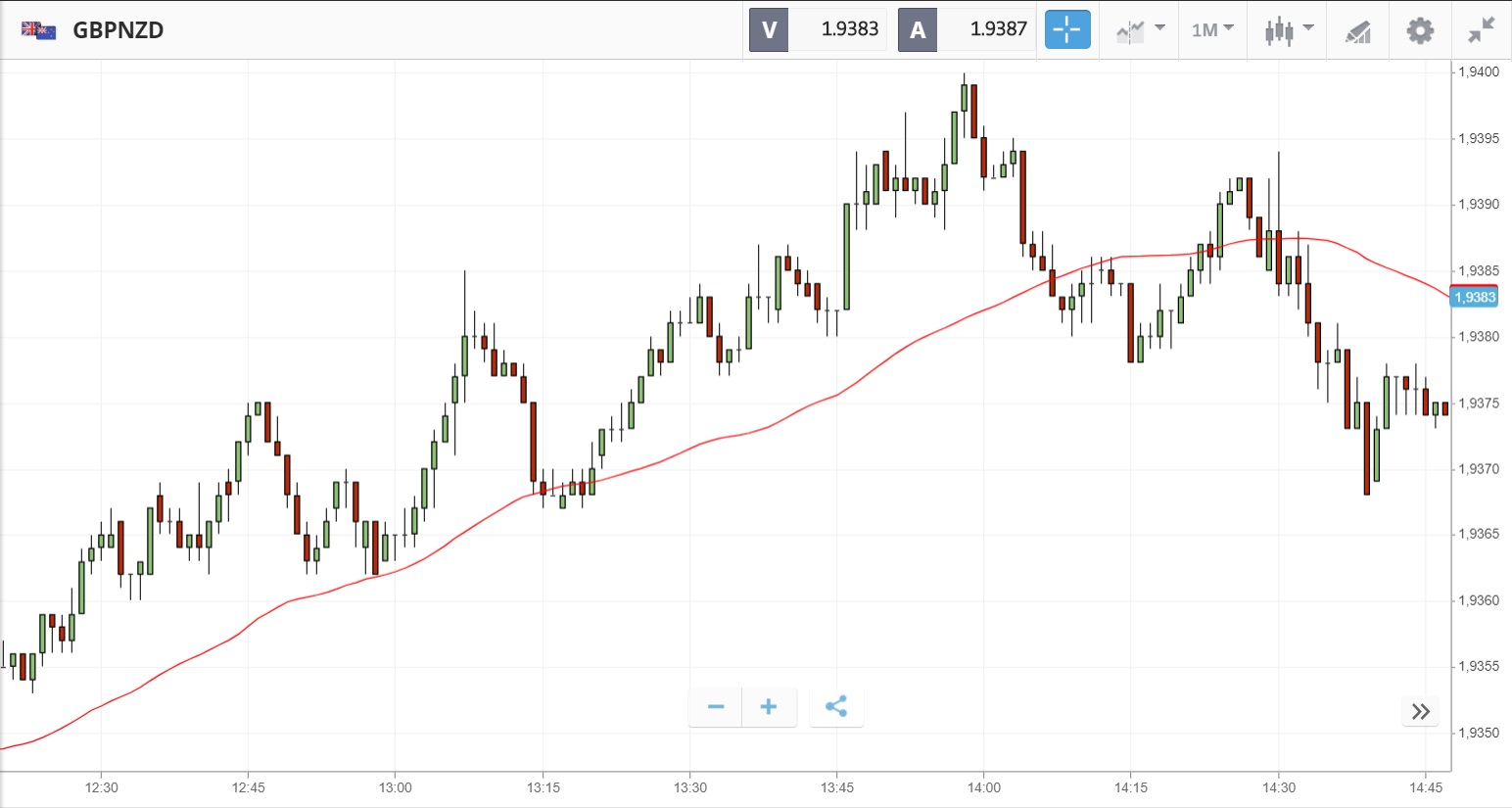Jump to latest candles with double-arrow
The width and height of the screenshot is (1512, 808).
[1421, 711]
